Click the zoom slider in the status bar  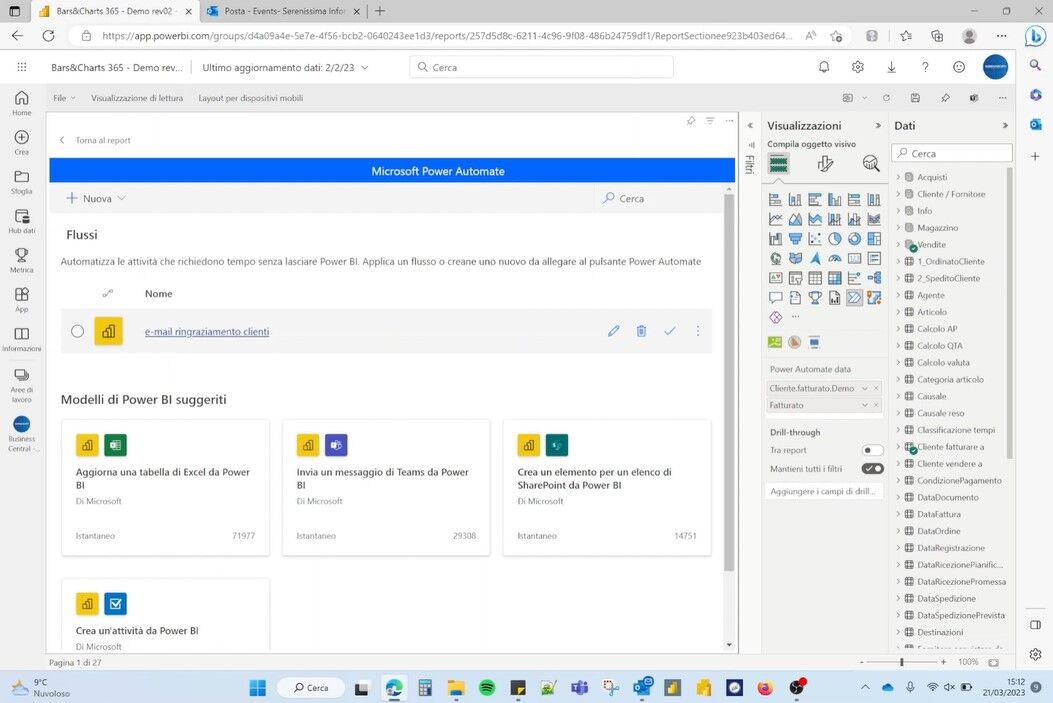(x=902, y=662)
